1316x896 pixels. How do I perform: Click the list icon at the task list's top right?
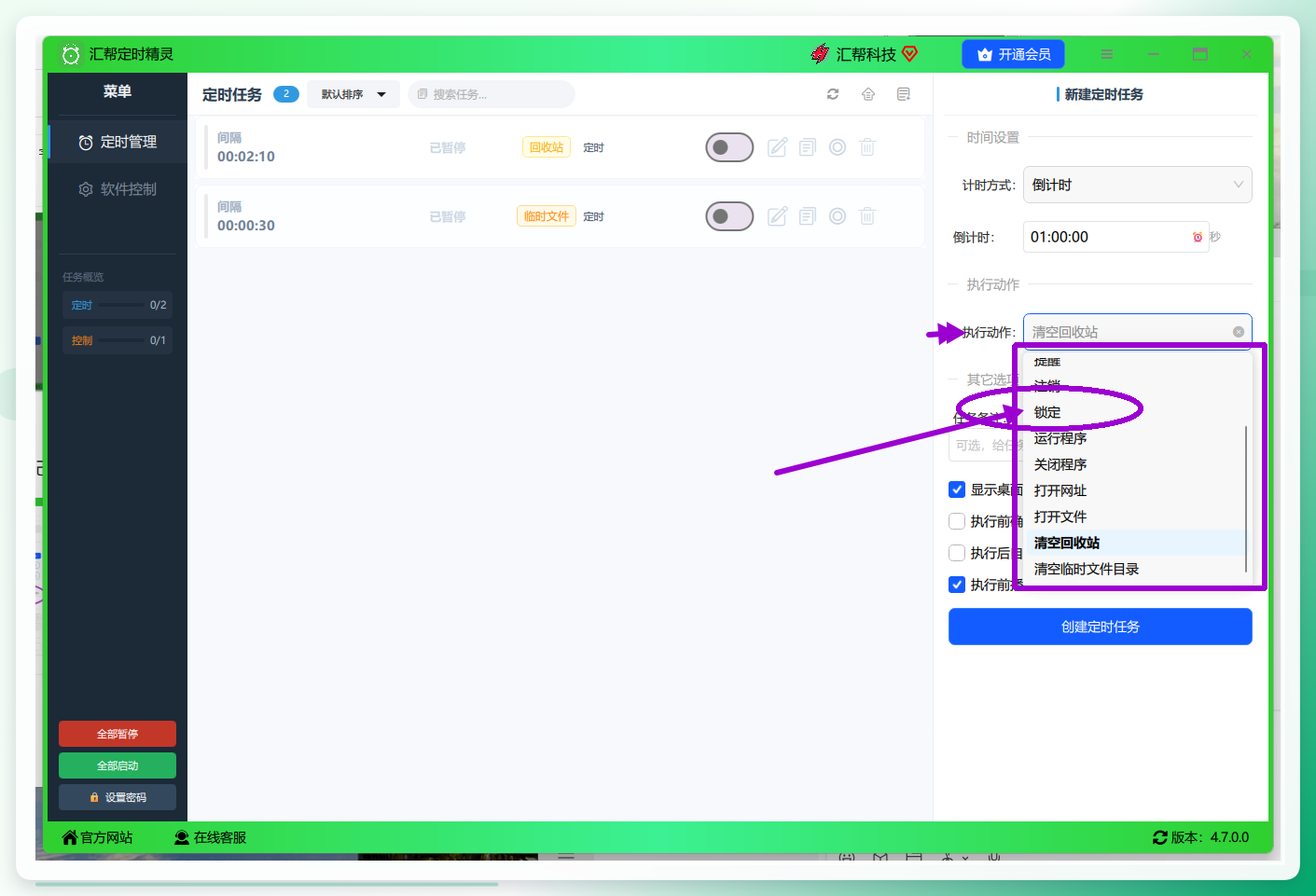click(904, 94)
